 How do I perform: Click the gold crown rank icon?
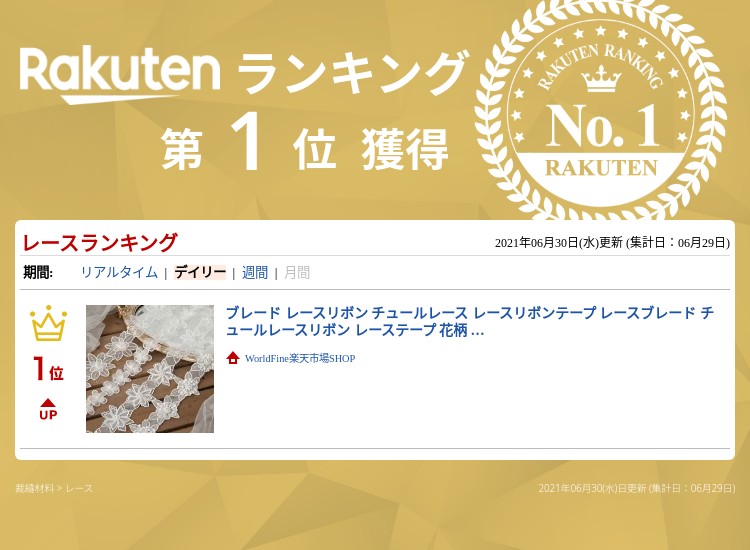48,323
